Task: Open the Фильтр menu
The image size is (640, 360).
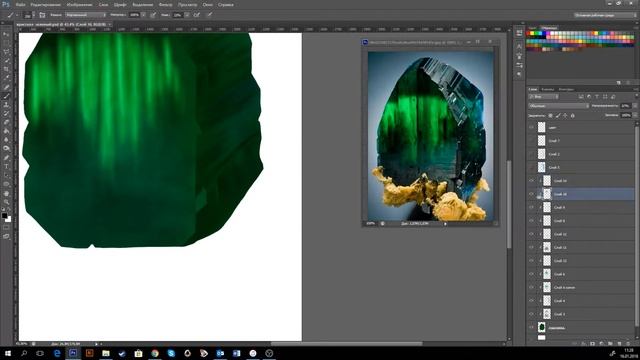Action: [x=165, y=4]
